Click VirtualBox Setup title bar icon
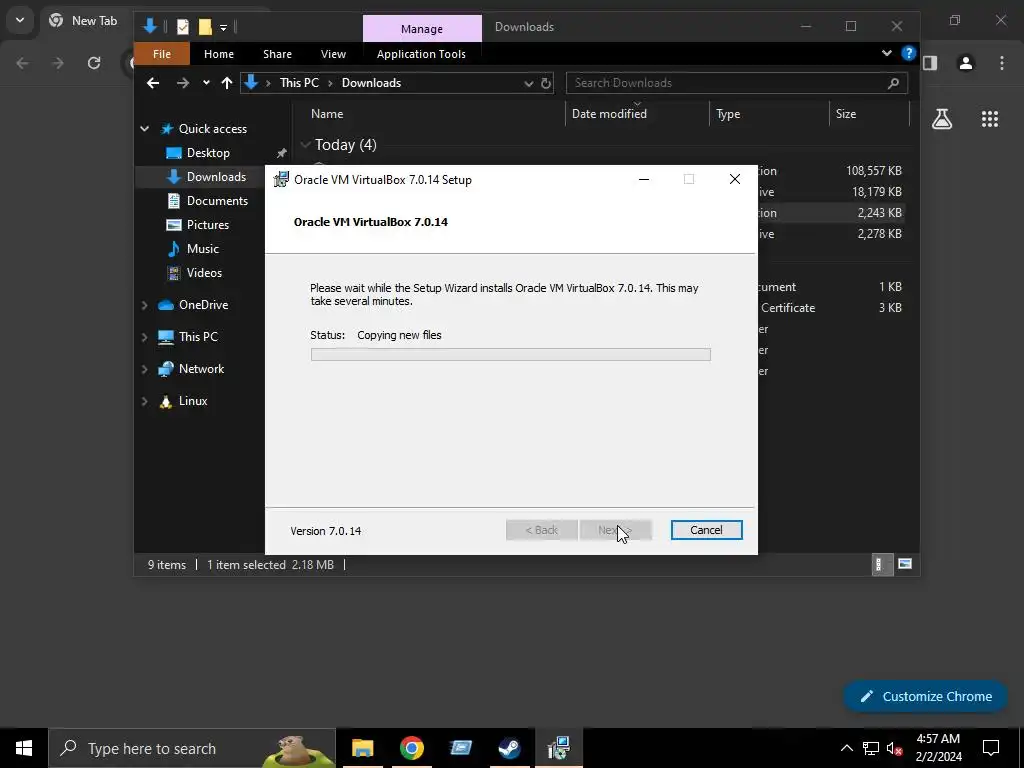 (x=281, y=180)
